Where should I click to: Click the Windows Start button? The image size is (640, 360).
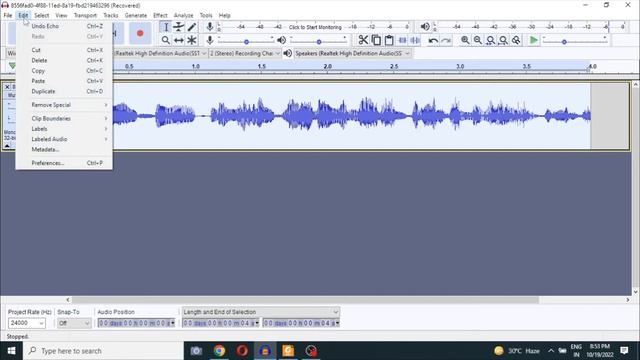pyautogui.click(x=11, y=351)
